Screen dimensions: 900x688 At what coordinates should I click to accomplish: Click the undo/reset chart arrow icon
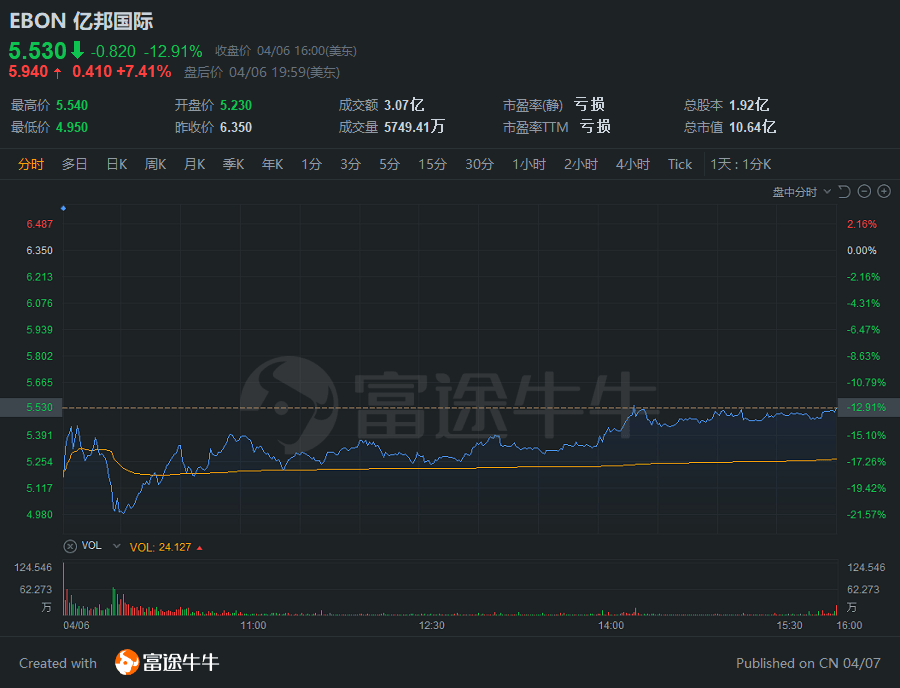(x=844, y=192)
